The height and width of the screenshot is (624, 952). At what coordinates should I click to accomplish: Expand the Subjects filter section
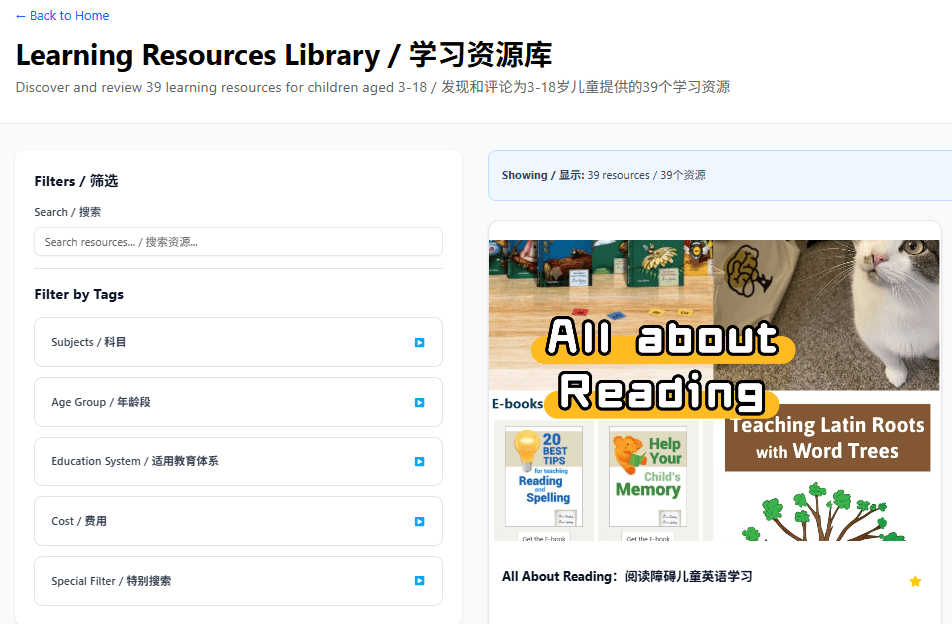238,342
